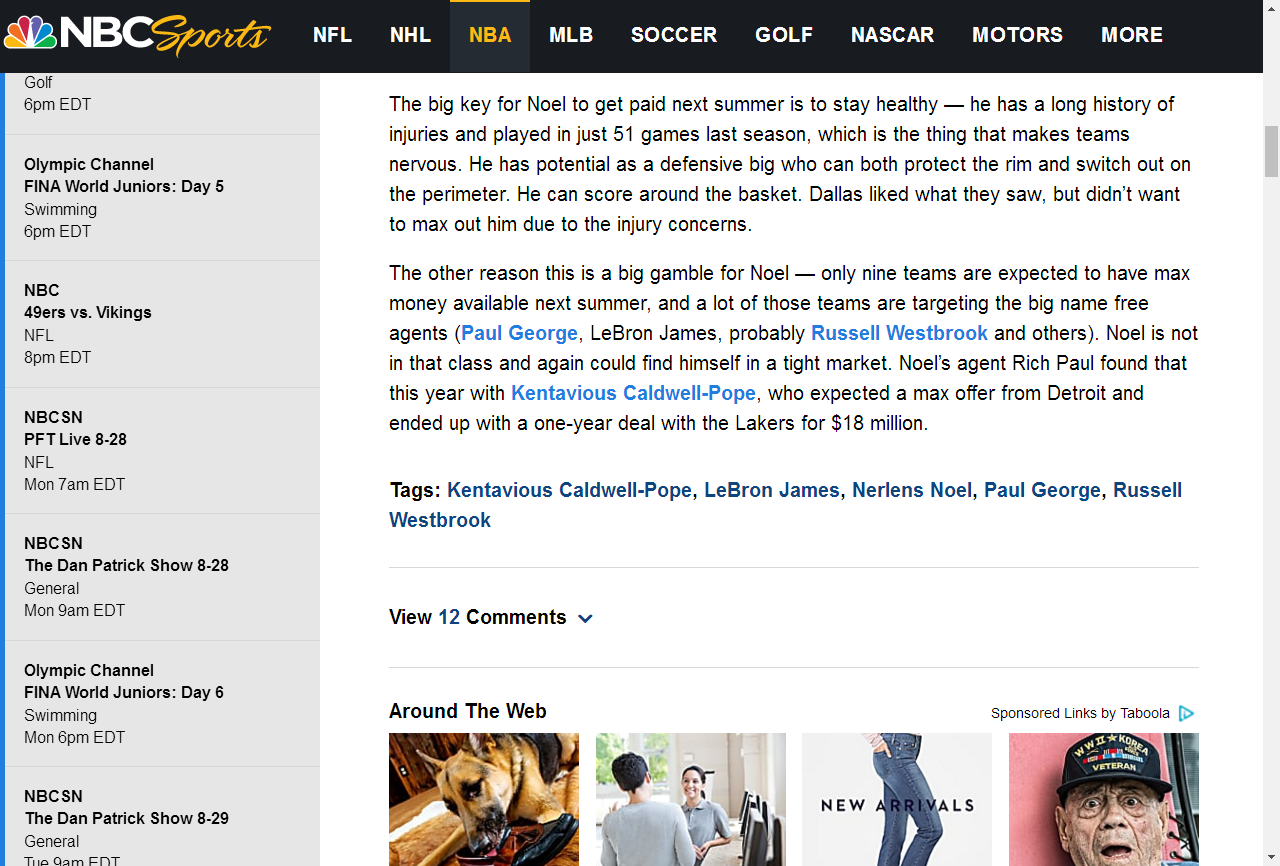Select The Dan Patrick Show 8-29 listing
1280x866 pixels.
tap(162, 817)
